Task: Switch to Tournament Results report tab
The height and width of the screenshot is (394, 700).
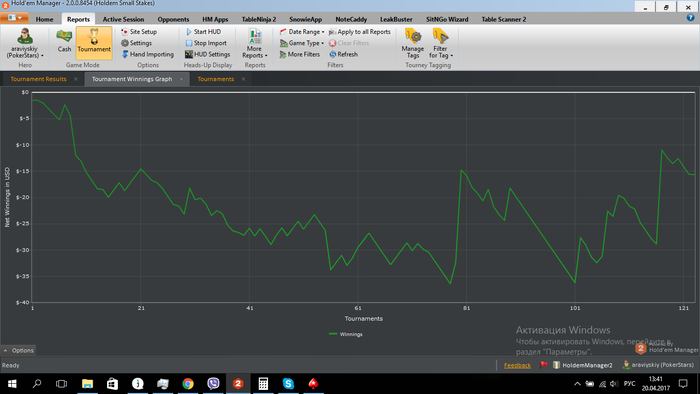Action: (x=38, y=79)
